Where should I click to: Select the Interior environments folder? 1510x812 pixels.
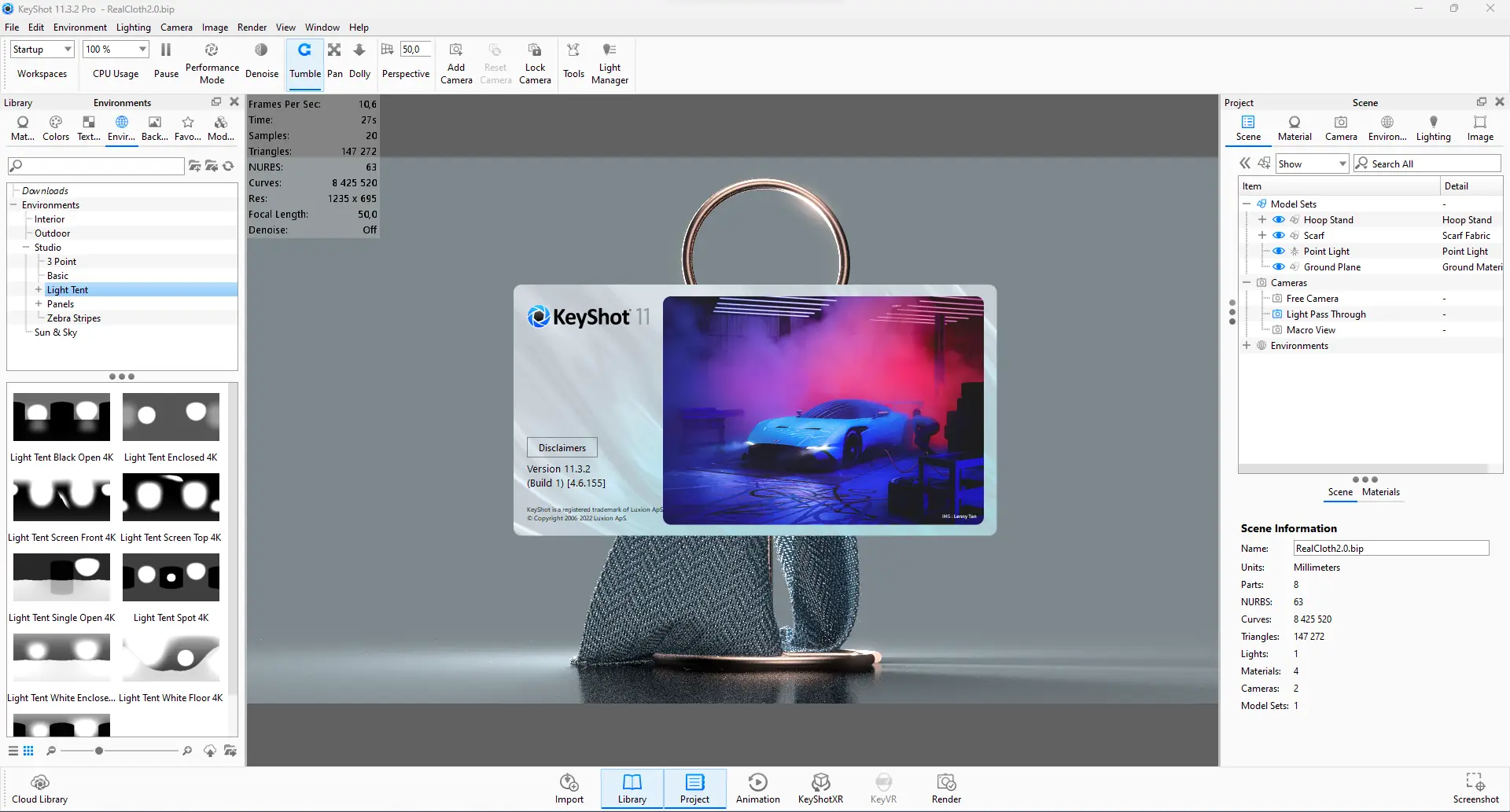point(50,219)
